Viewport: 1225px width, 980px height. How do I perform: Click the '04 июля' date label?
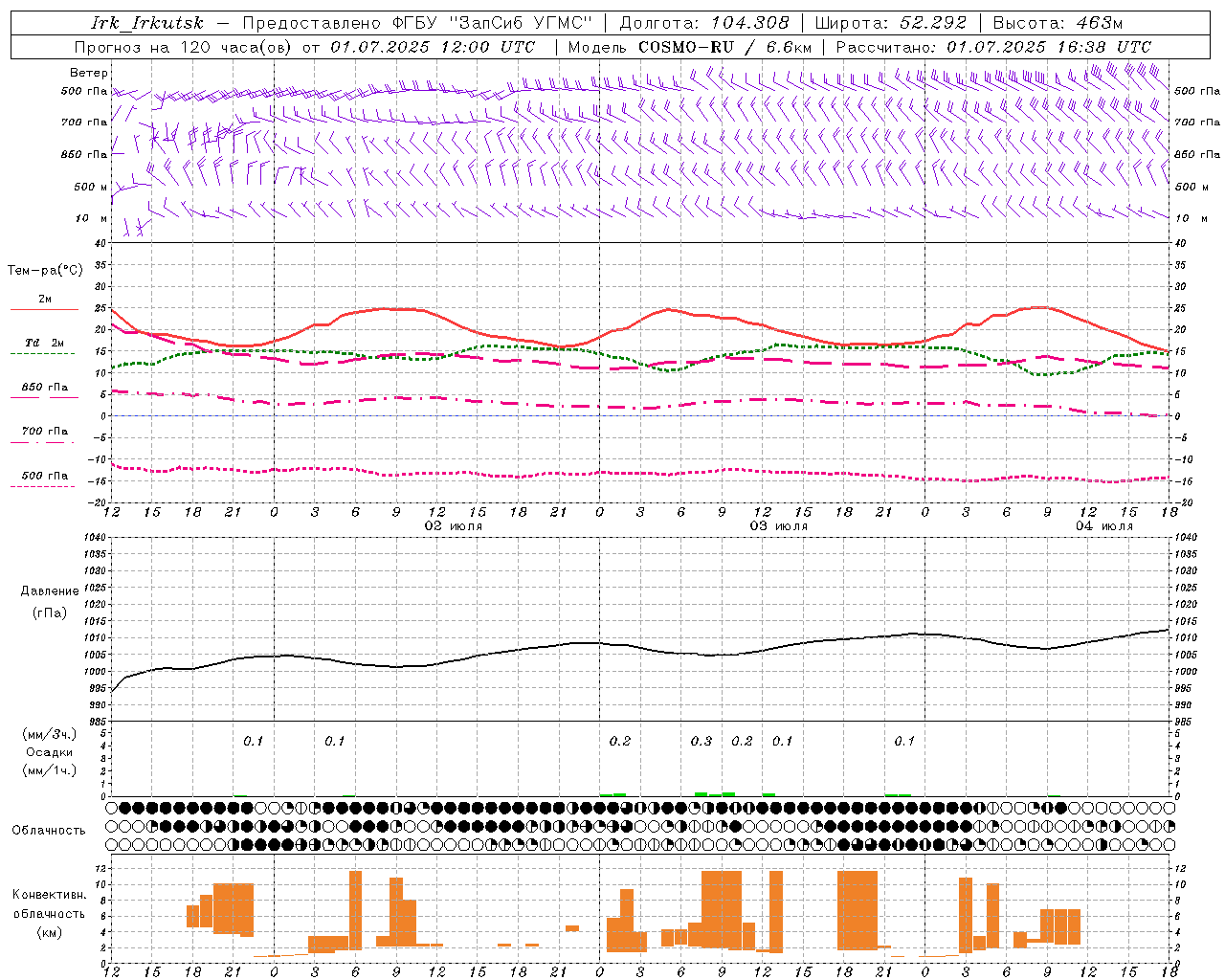point(1103,526)
